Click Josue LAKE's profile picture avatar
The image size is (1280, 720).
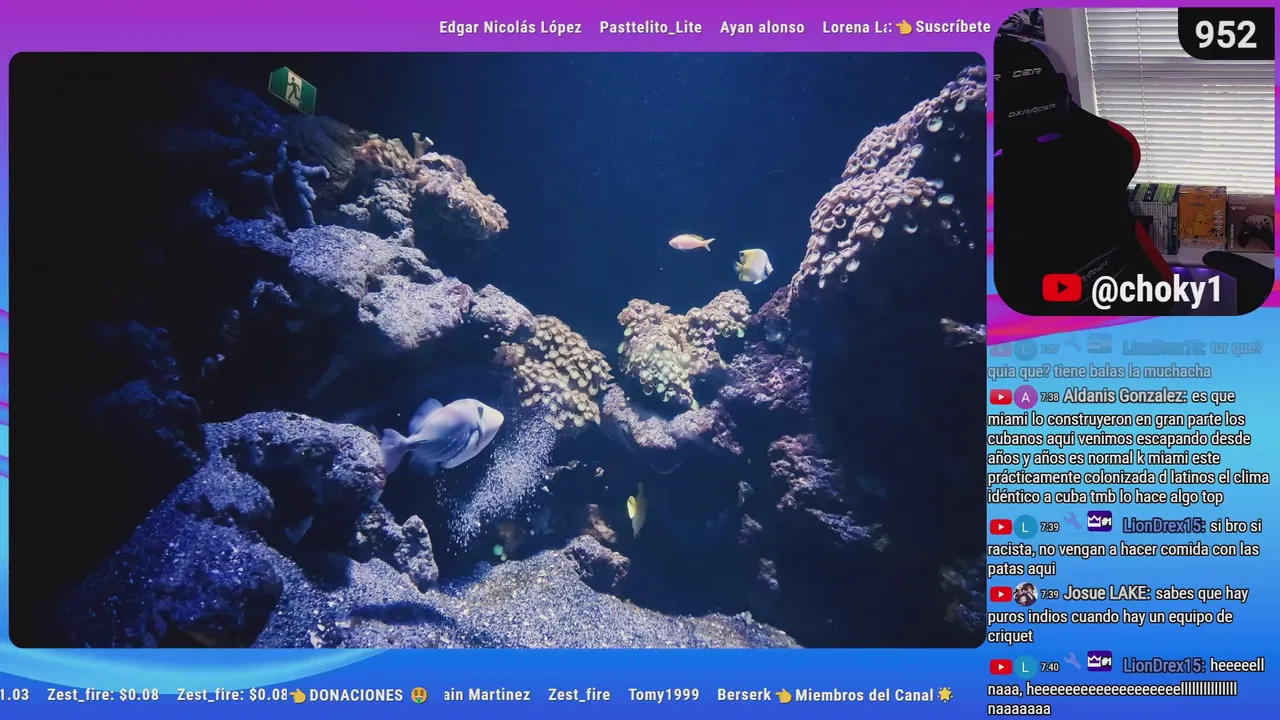tap(1026, 595)
